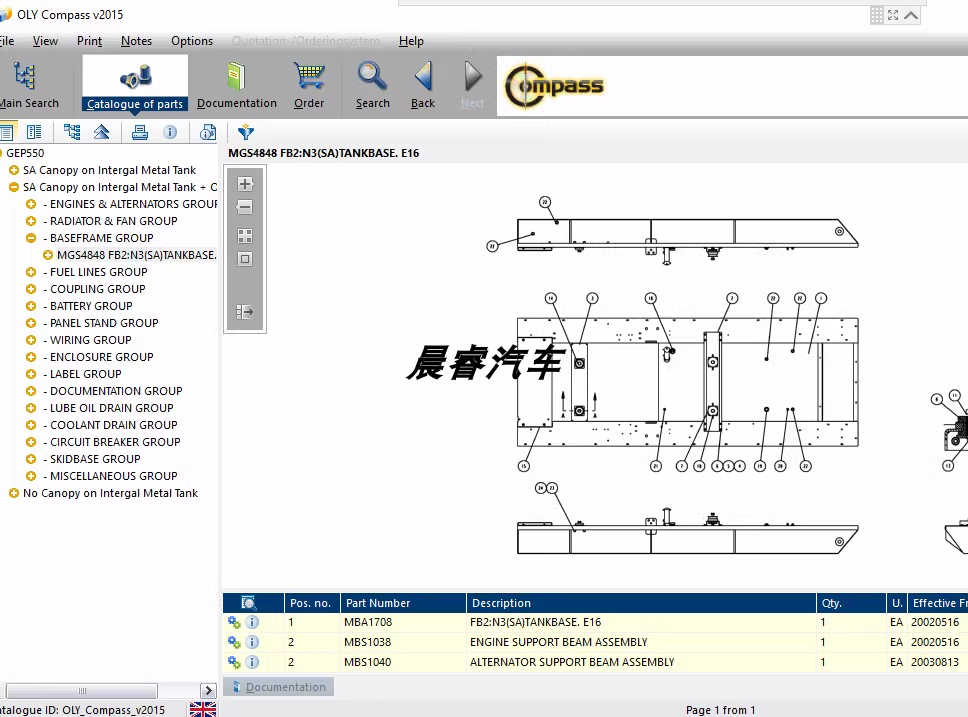Select LUBE OIL DRAIN GROUP tree item
The height and width of the screenshot is (717, 968).
click(x=111, y=408)
